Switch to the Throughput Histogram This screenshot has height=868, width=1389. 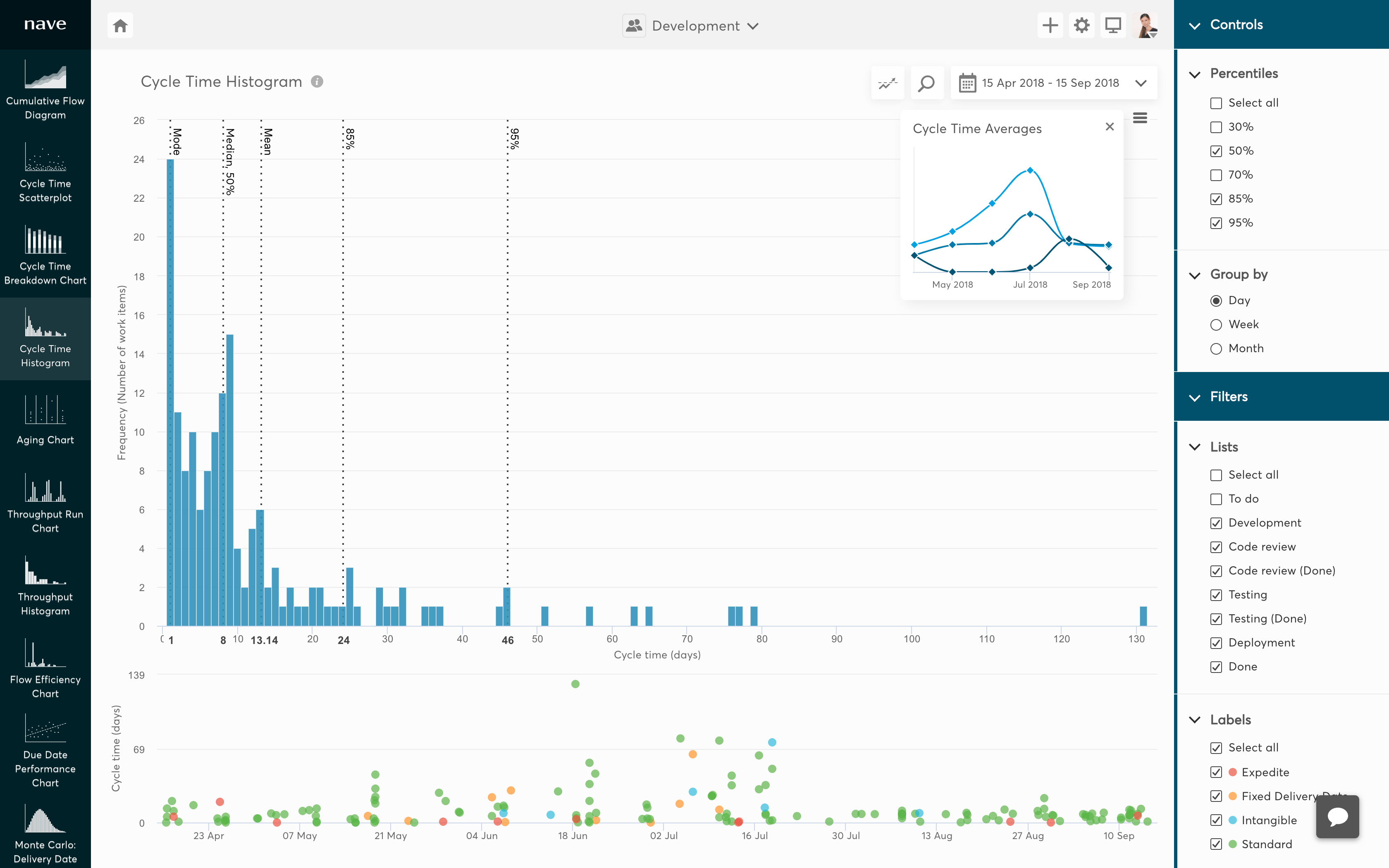point(45,586)
